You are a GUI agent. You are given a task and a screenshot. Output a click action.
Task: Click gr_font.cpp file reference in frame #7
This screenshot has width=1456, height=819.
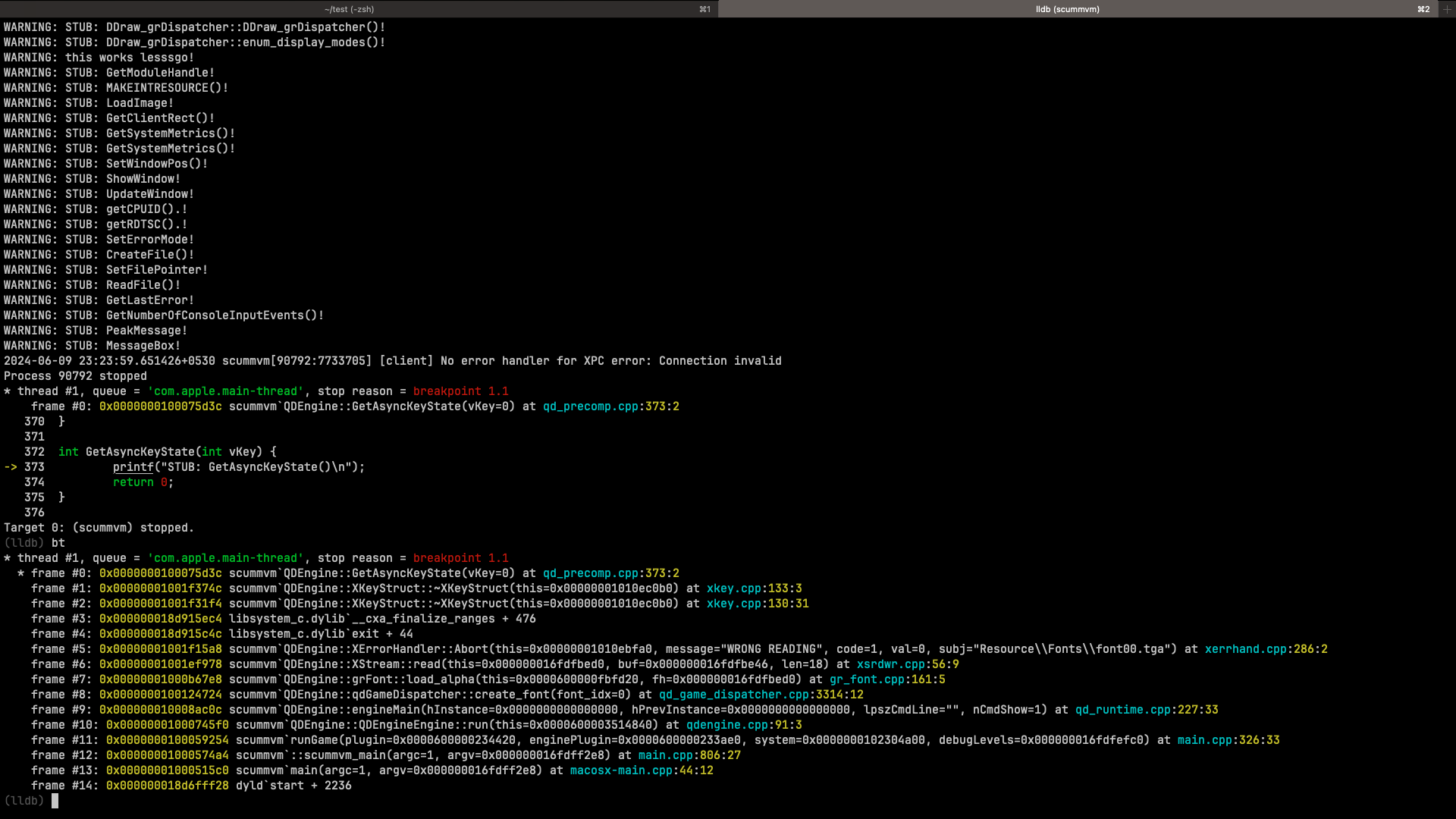pyautogui.click(x=866, y=679)
